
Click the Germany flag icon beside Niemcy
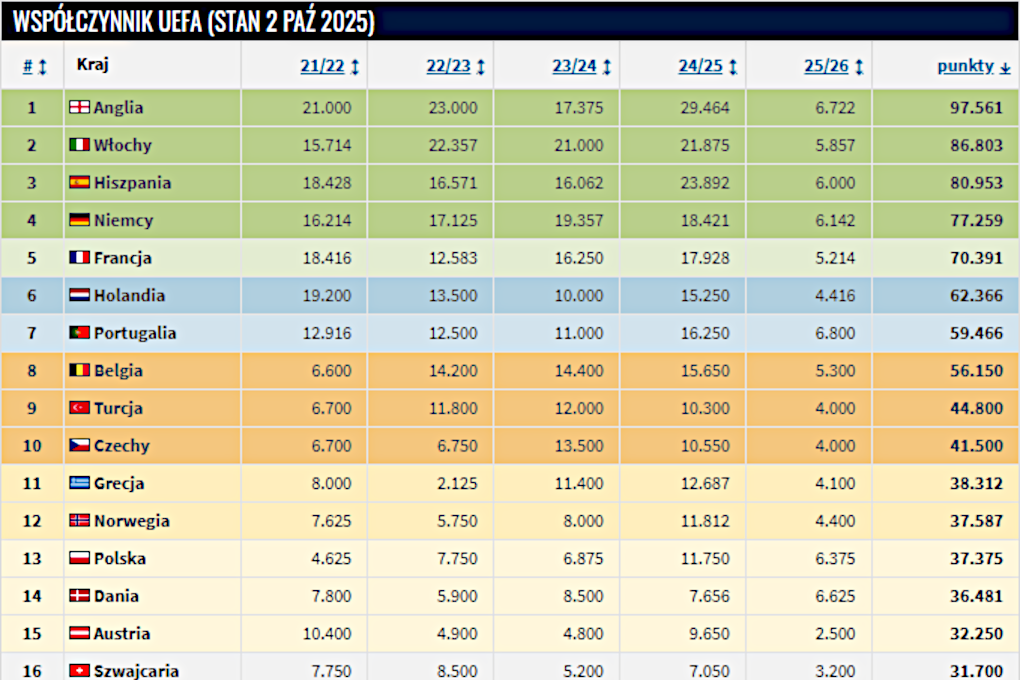tap(79, 220)
